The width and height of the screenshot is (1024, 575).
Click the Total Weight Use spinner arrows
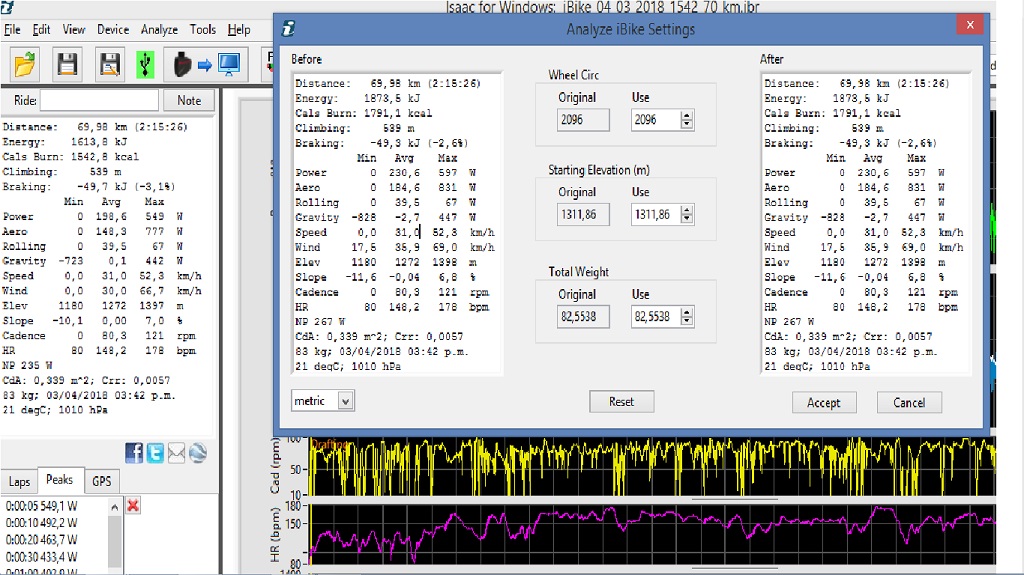(686, 317)
